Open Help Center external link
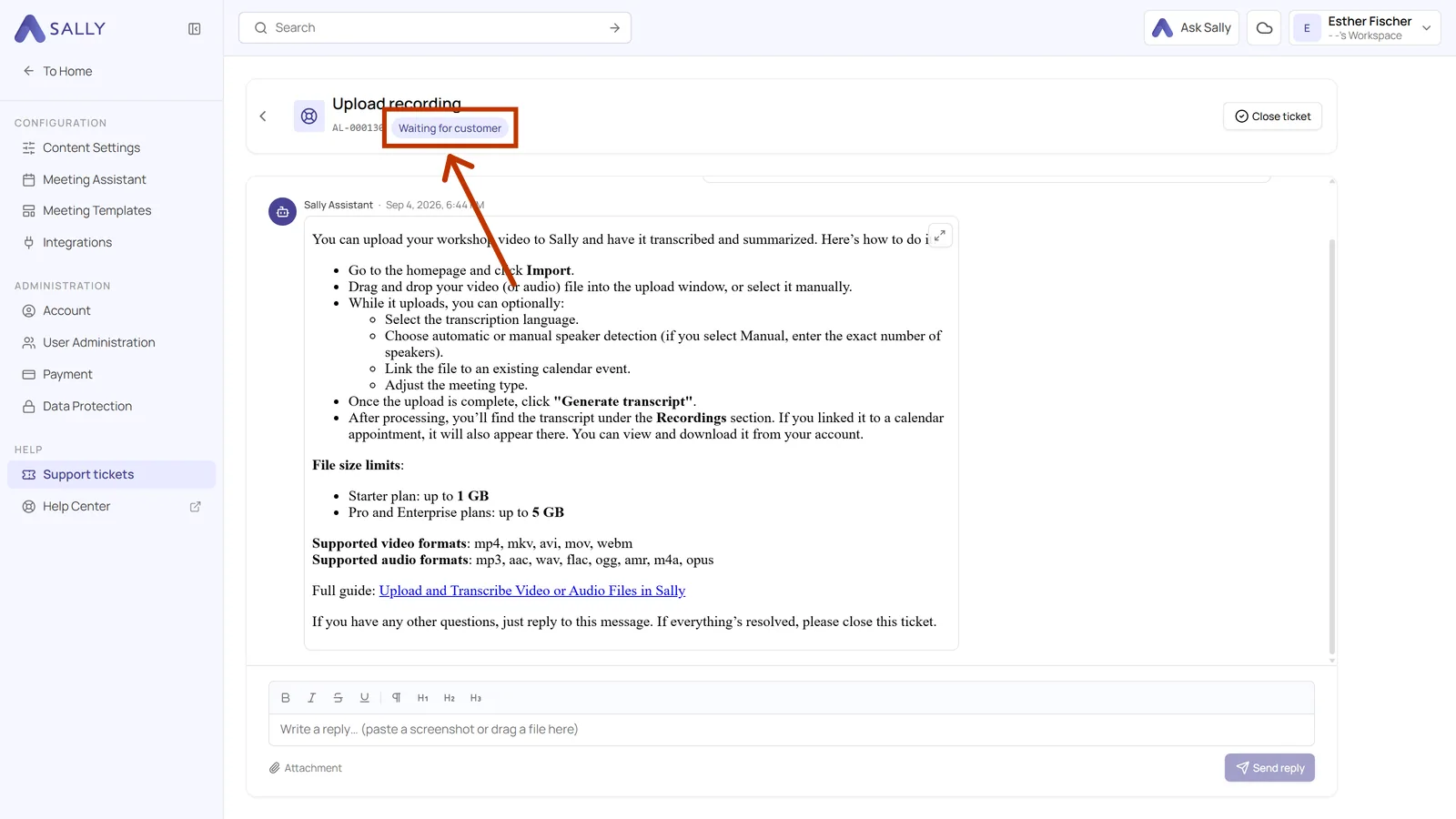 [111, 507]
